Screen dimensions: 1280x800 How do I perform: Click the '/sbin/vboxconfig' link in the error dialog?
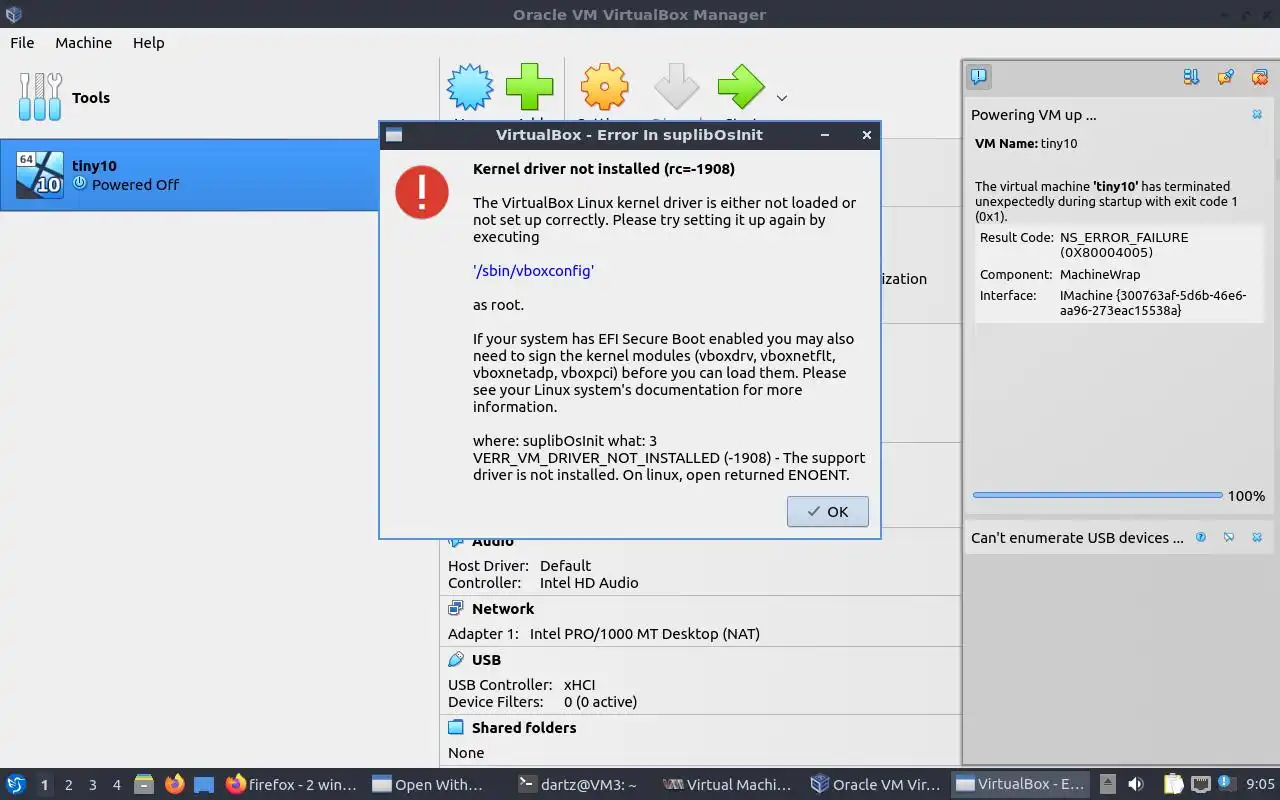[533, 271]
